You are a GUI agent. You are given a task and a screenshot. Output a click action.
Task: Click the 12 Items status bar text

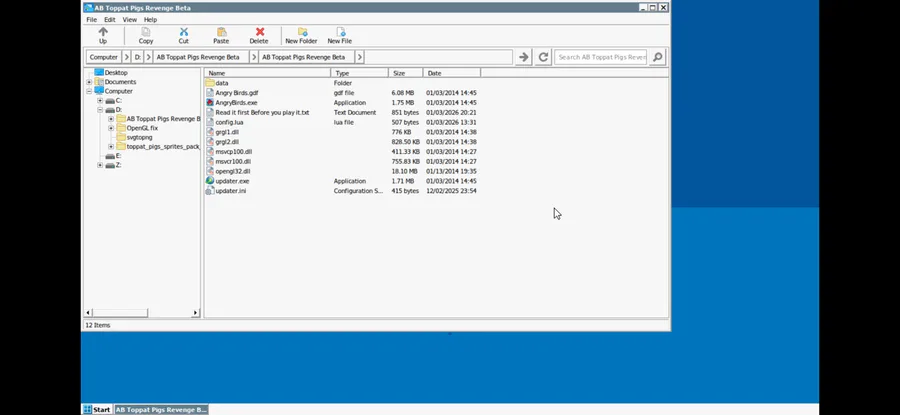98,325
